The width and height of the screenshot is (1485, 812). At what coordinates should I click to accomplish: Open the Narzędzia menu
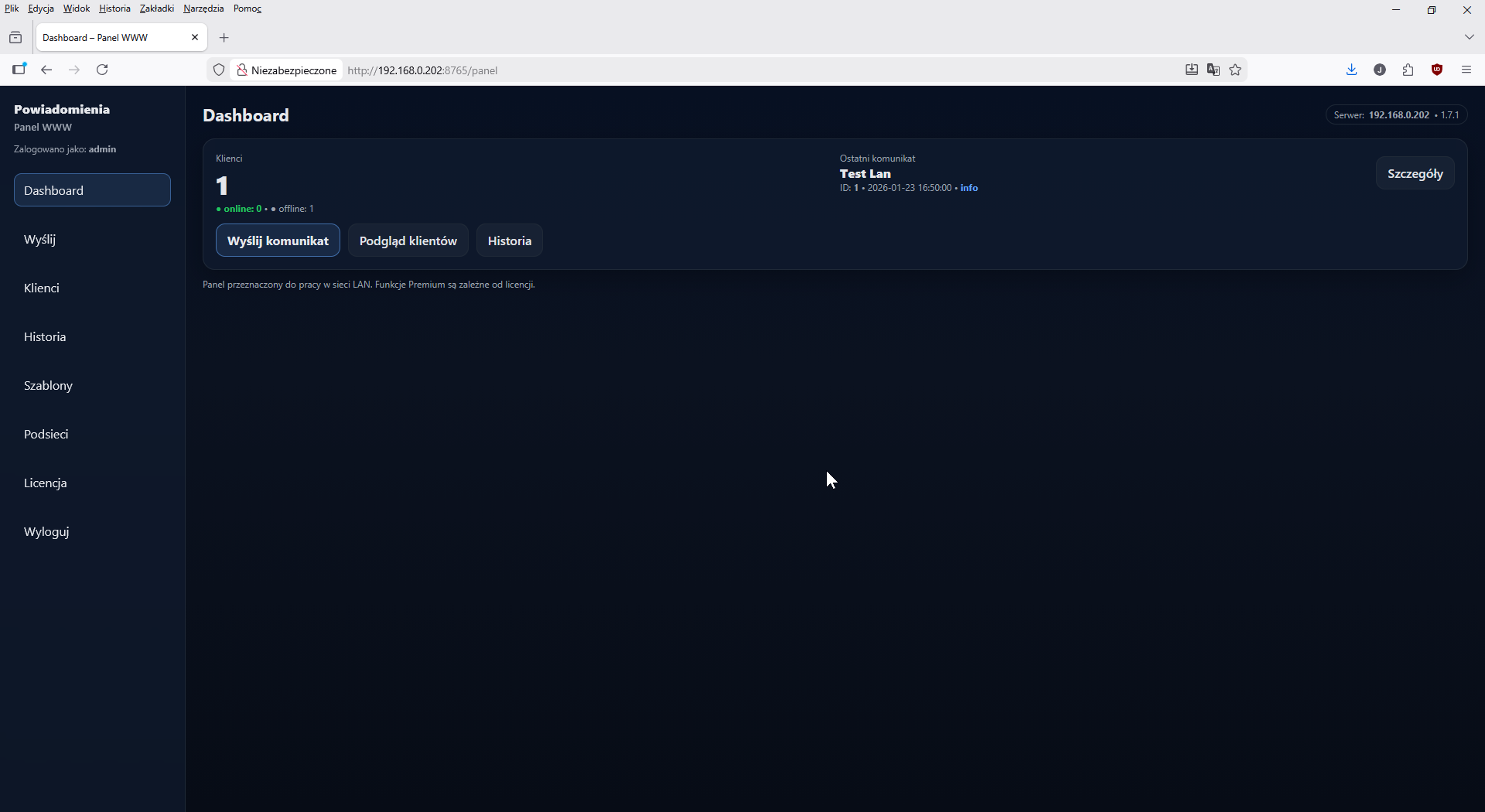[203, 8]
